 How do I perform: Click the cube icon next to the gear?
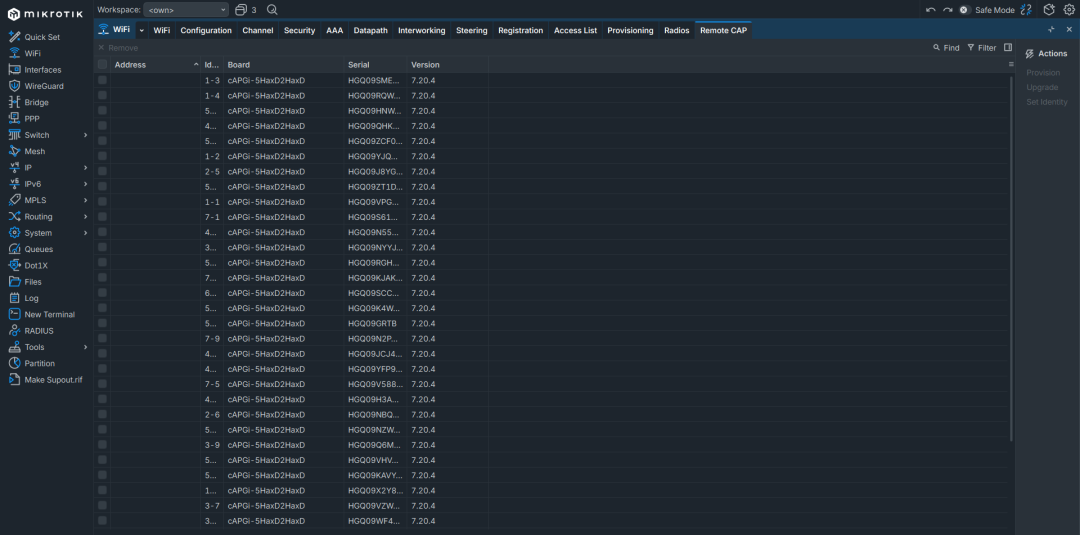click(1049, 10)
